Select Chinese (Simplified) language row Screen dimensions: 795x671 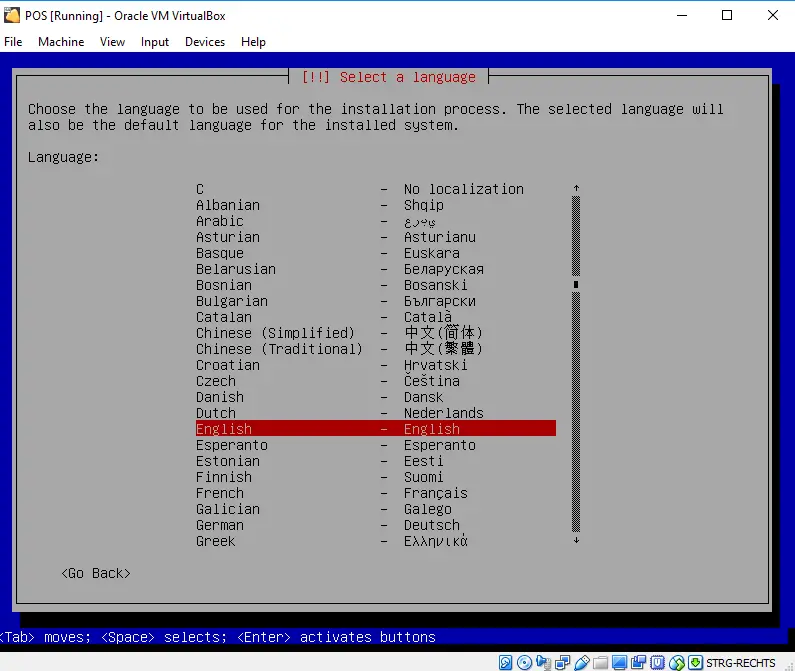coord(376,333)
